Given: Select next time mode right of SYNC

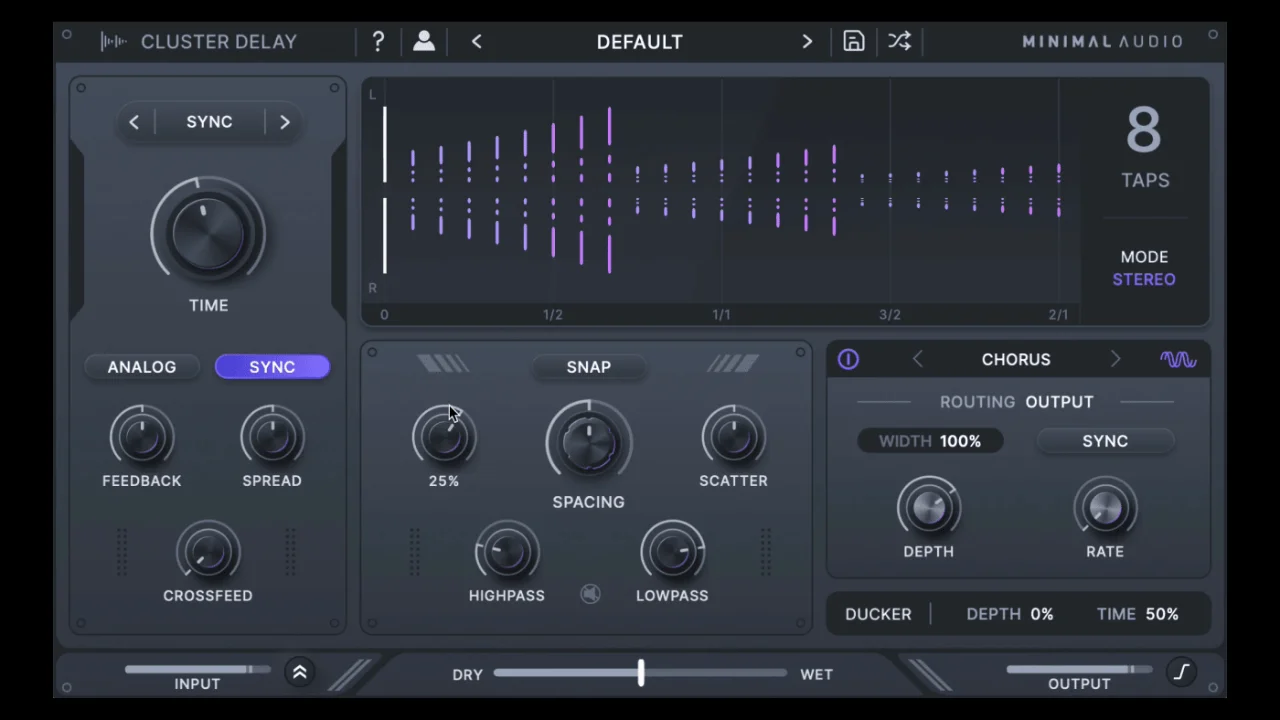Looking at the screenshot, I should click(284, 122).
